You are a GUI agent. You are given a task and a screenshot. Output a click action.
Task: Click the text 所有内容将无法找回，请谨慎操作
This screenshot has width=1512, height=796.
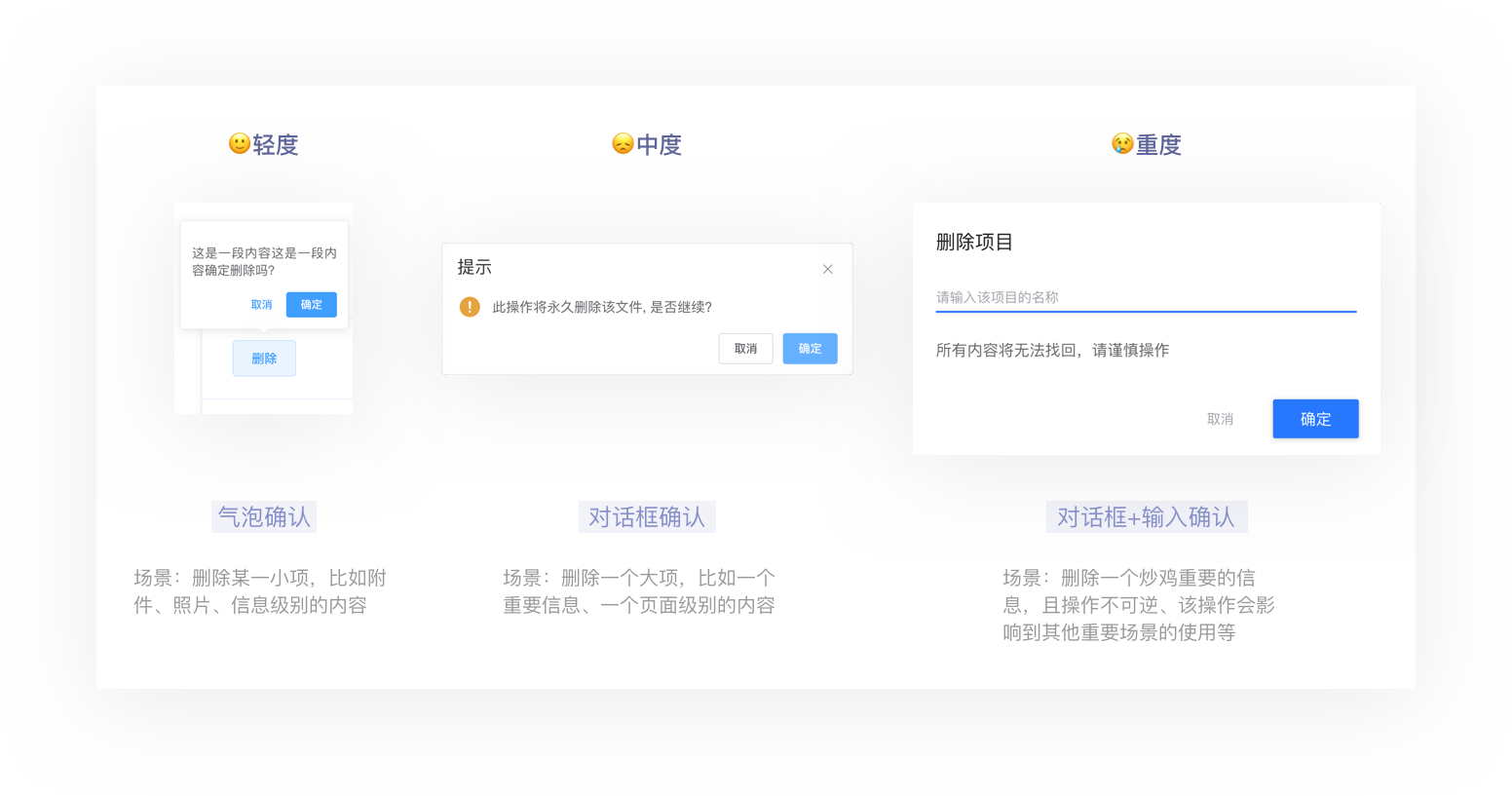click(x=1052, y=351)
